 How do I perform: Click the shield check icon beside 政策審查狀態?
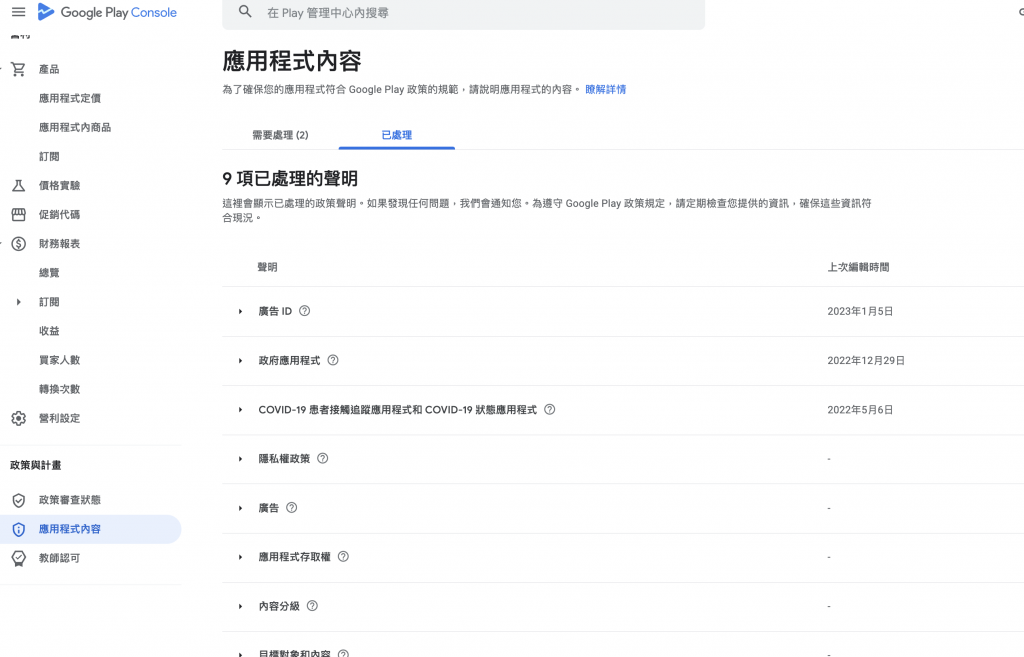(x=18, y=500)
